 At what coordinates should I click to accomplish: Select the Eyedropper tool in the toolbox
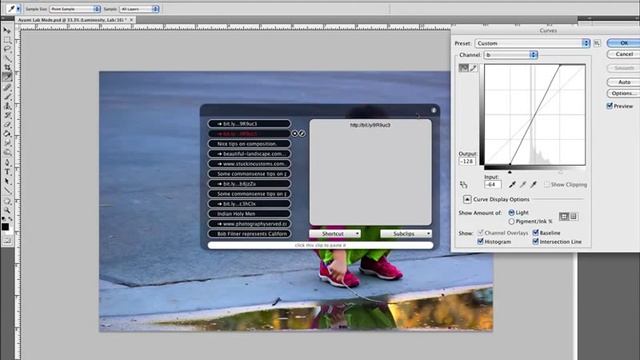(x=7, y=77)
